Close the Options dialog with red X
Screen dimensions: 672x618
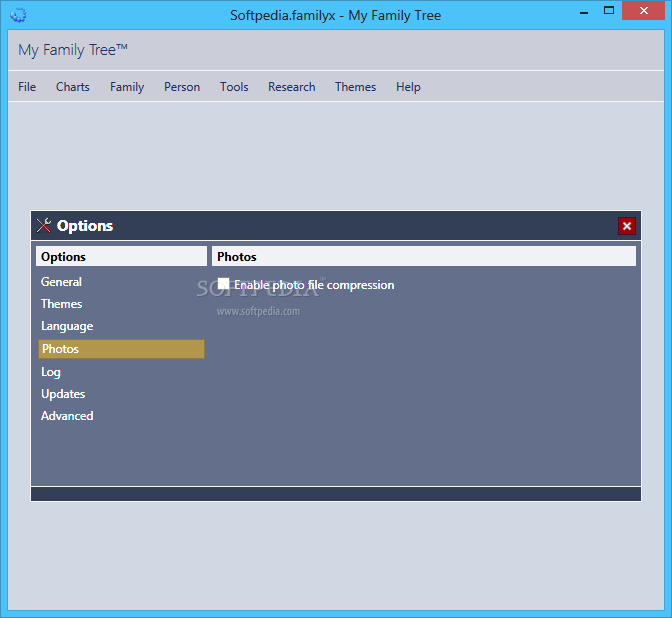[627, 226]
